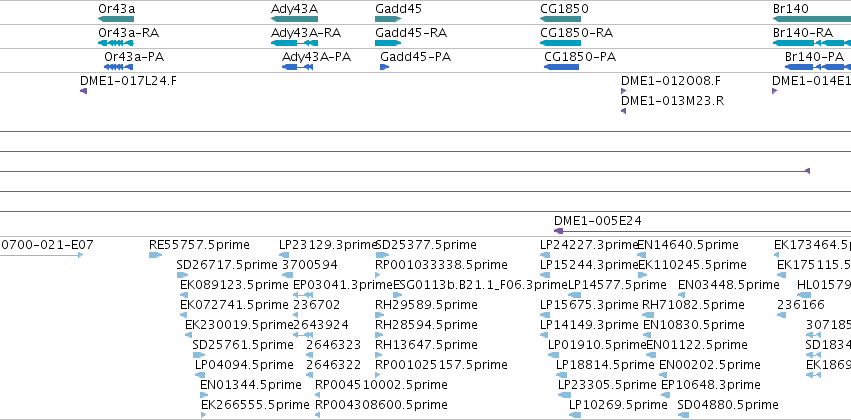Select LP15675.3prime EST
The width and height of the screenshot is (851, 420).
tap(545, 315)
